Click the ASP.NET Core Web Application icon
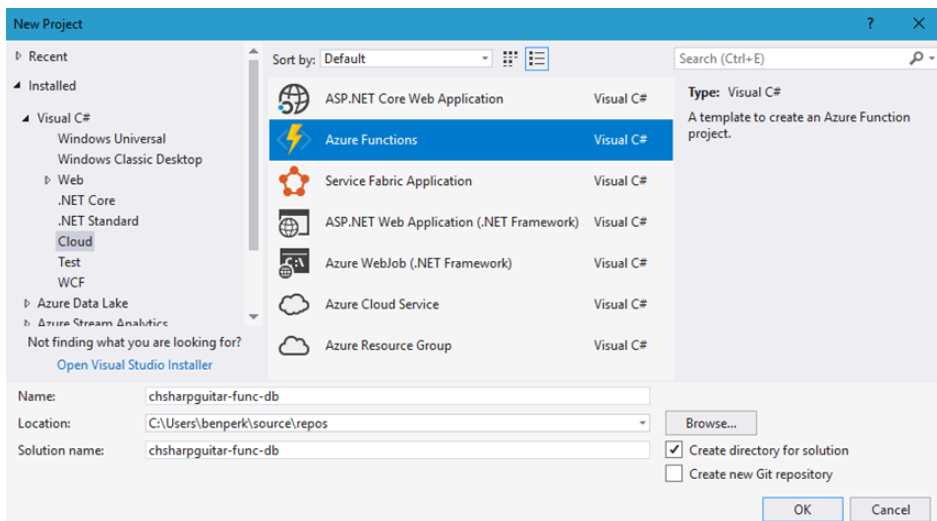Screen dimensions: 937x521 click(x=293, y=99)
